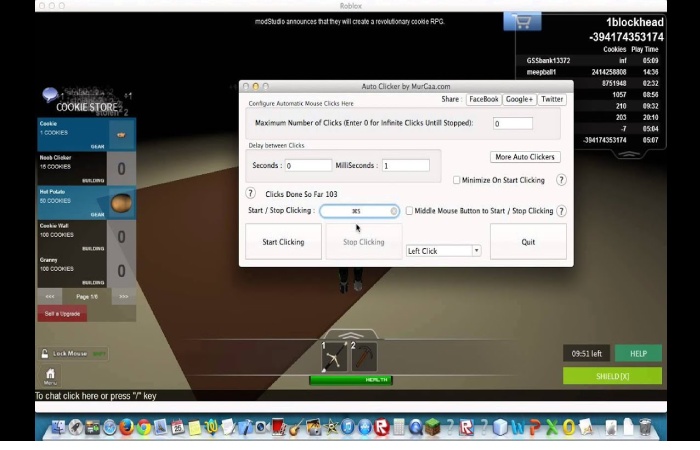The height and width of the screenshot is (450, 700).
Task: Select hotbar slot 1 tool
Action: point(334,356)
